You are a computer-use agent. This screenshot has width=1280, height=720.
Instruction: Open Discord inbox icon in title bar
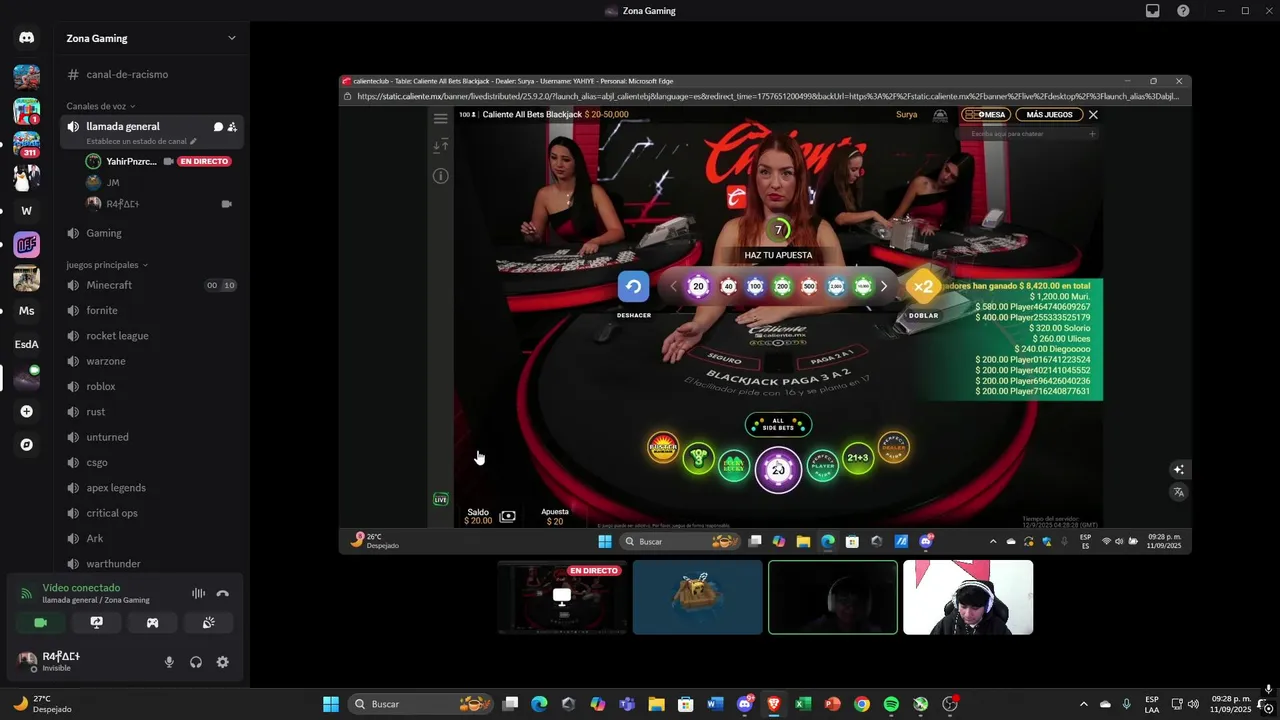point(1153,11)
